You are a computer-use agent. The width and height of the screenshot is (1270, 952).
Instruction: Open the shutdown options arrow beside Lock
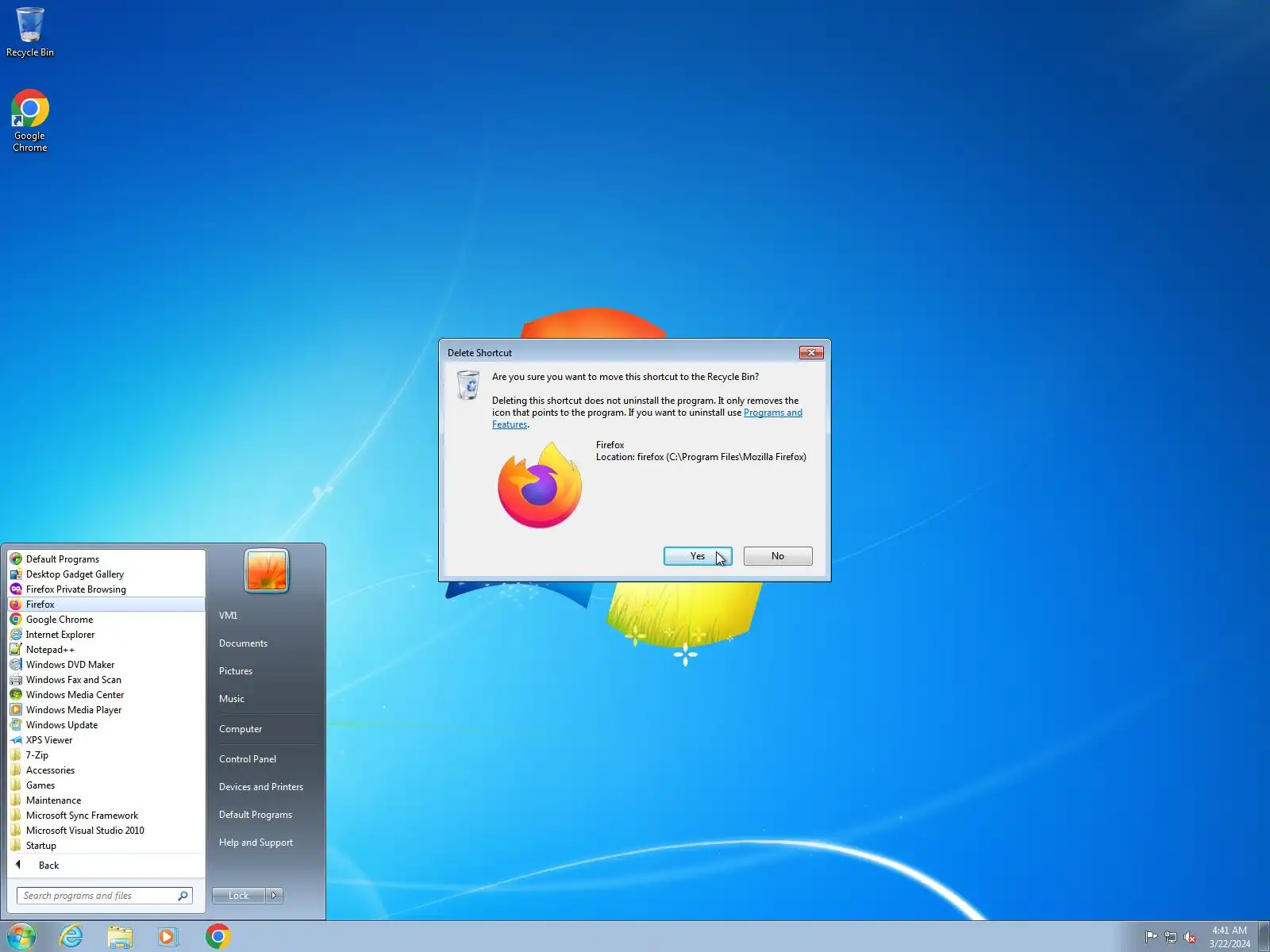(x=274, y=896)
